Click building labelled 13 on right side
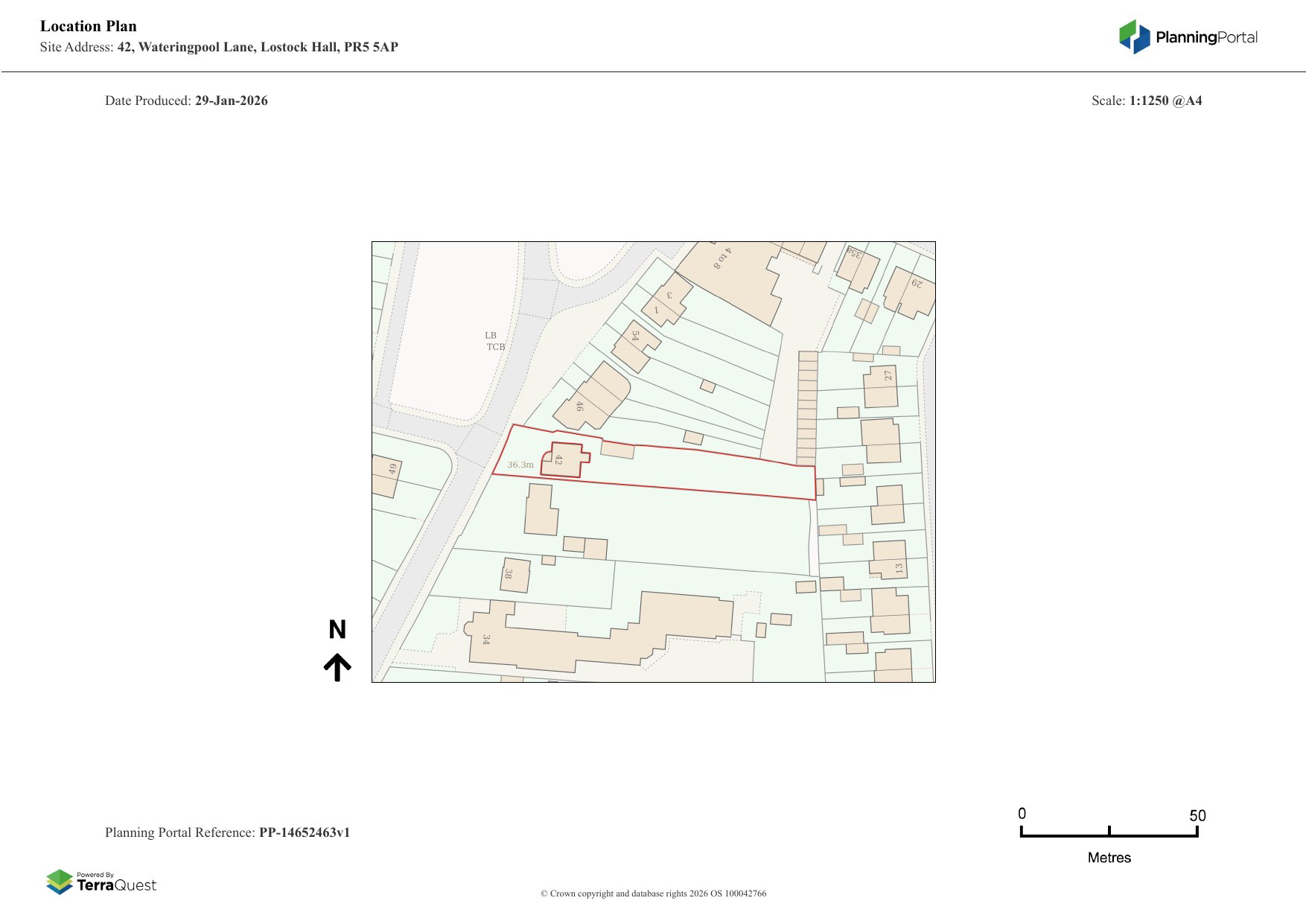1306x924 pixels. (890, 560)
